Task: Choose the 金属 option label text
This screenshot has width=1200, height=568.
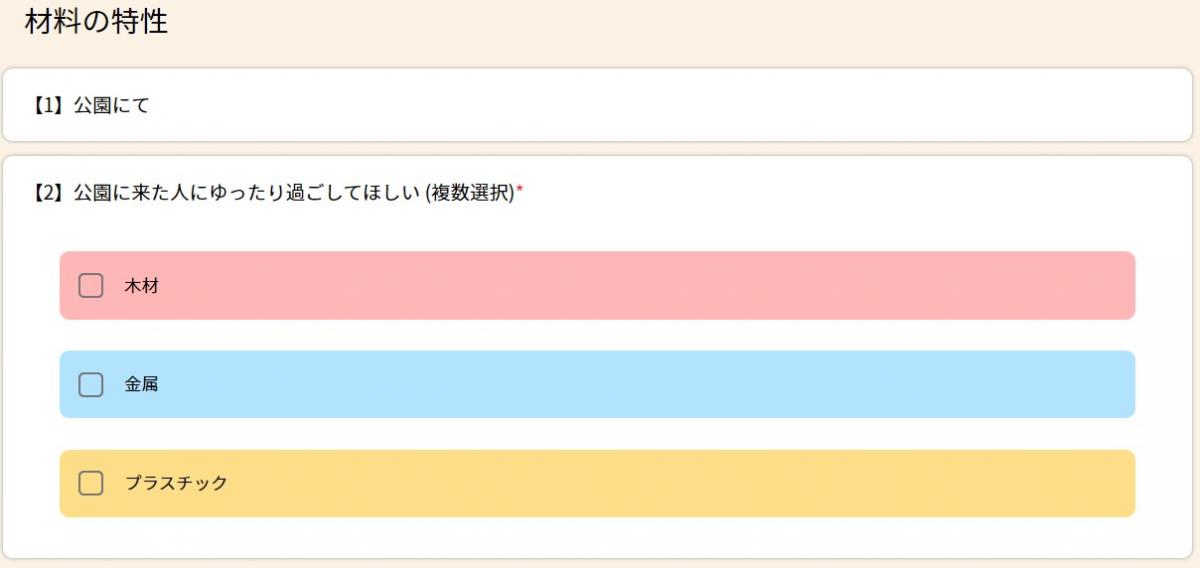Action: click(142, 384)
